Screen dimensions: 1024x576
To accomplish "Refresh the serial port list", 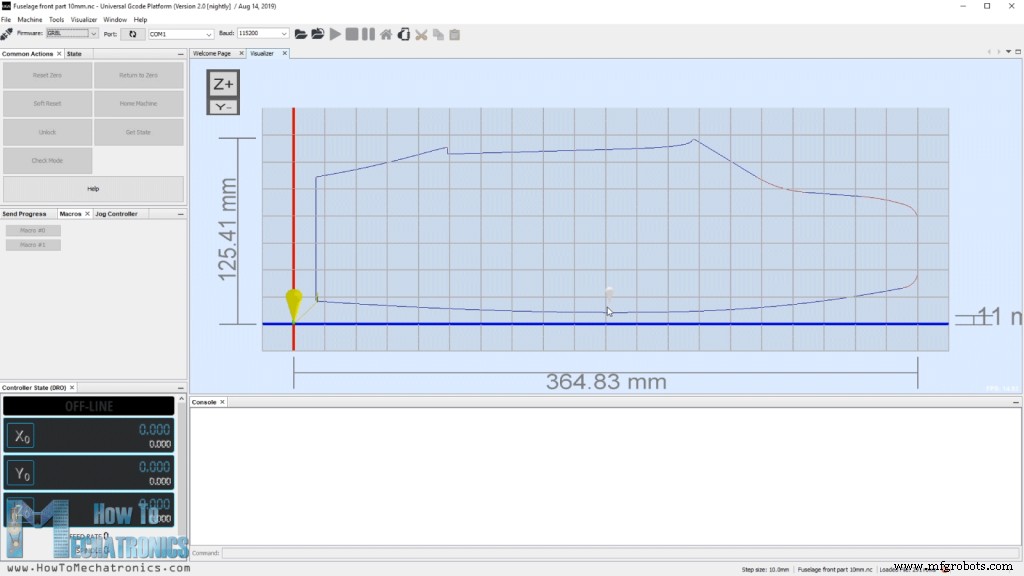I will coord(133,34).
